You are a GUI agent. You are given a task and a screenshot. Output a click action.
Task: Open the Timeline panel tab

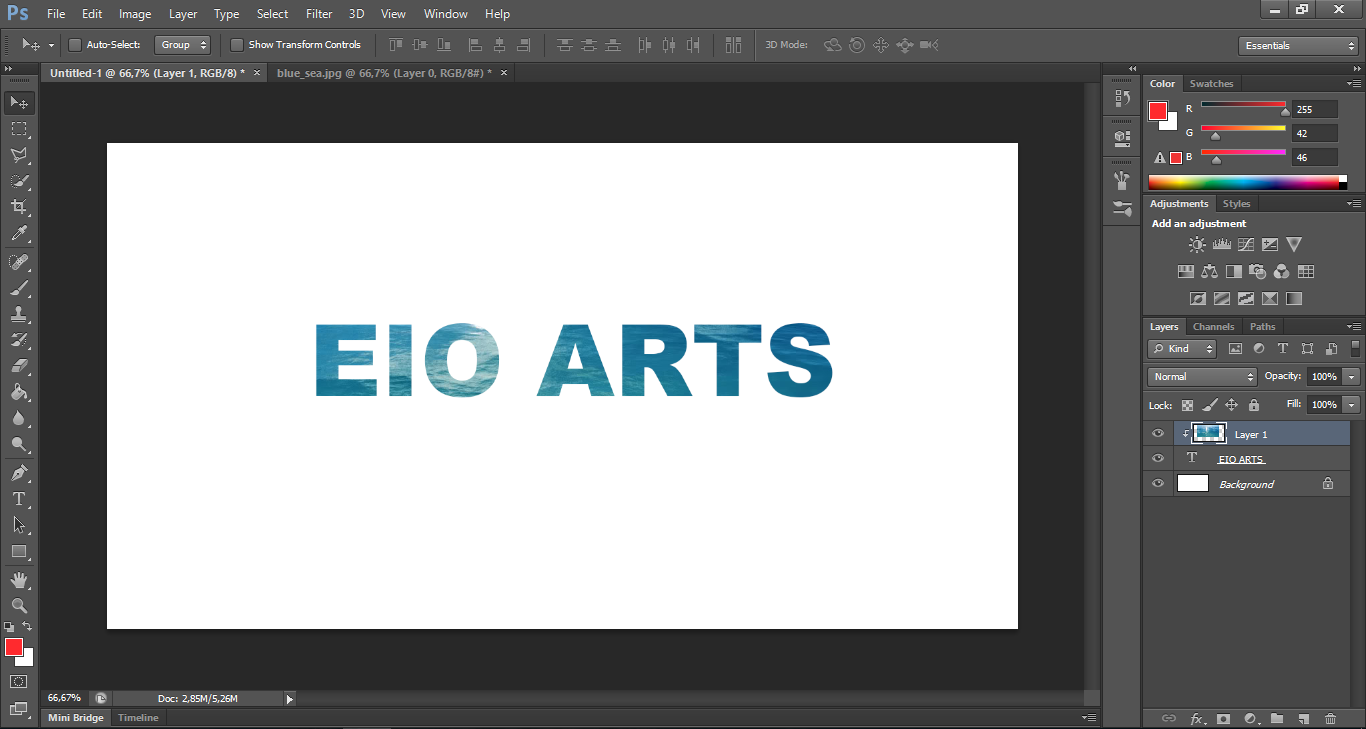click(138, 718)
